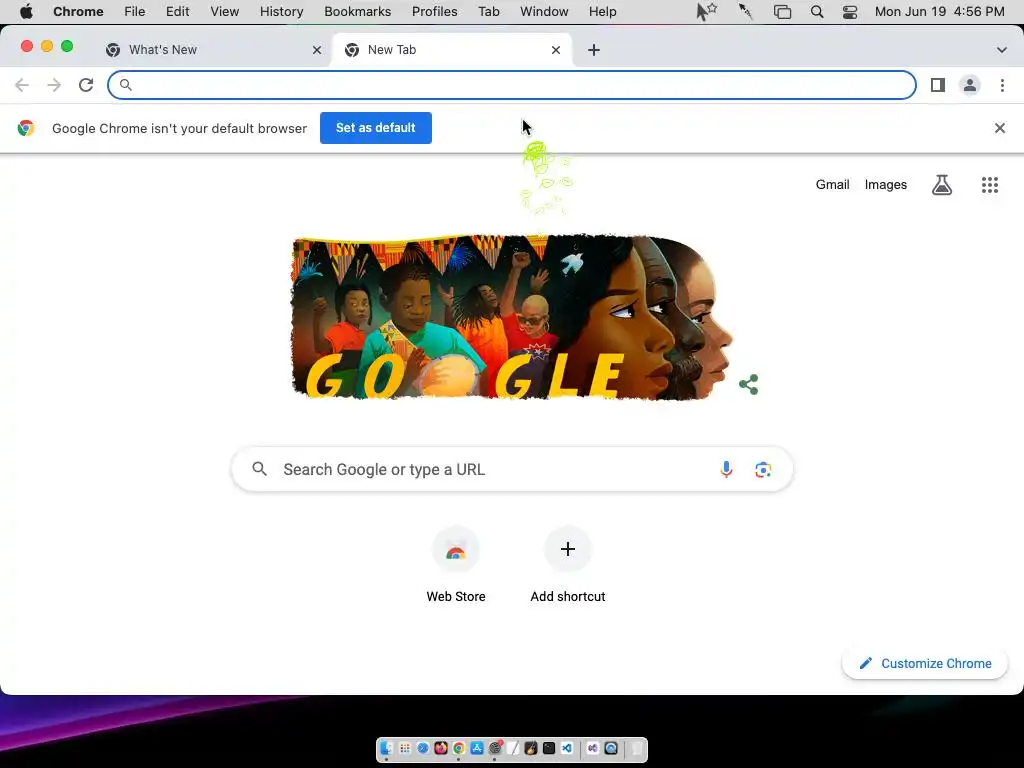Click the Set as default button
The image size is (1024, 768).
click(376, 128)
